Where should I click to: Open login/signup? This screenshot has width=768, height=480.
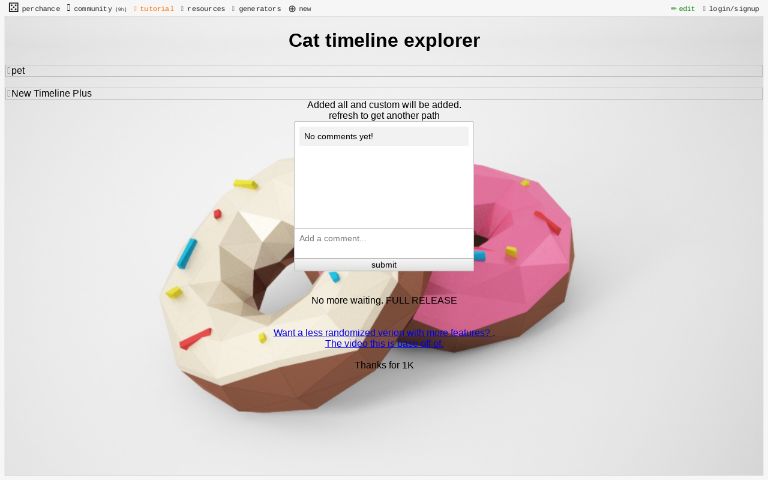tap(731, 8)
